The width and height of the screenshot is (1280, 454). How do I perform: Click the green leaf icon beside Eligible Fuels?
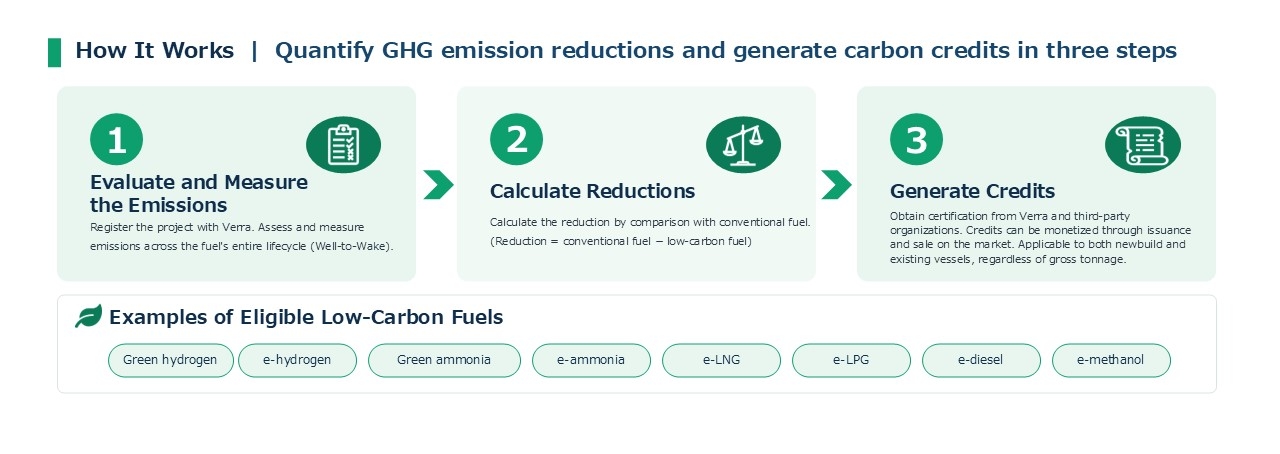[x=88, y=317]
